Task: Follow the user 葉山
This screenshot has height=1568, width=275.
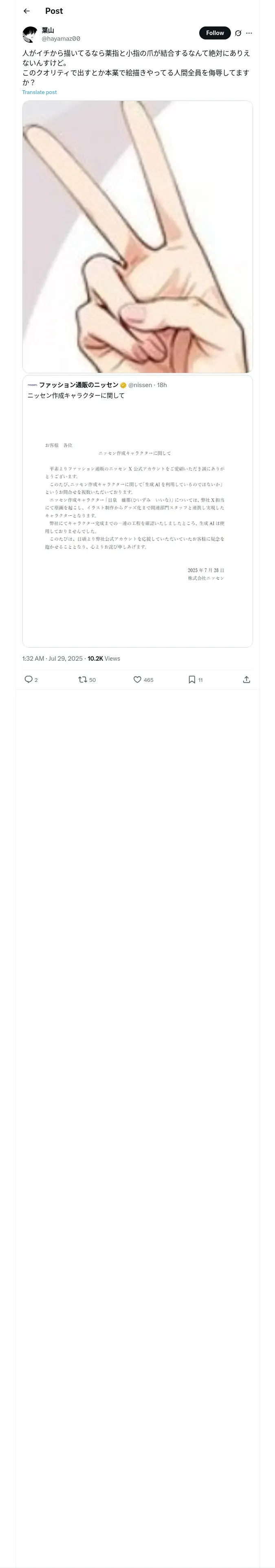Action: pyautogui.click(x=215, y=33)
